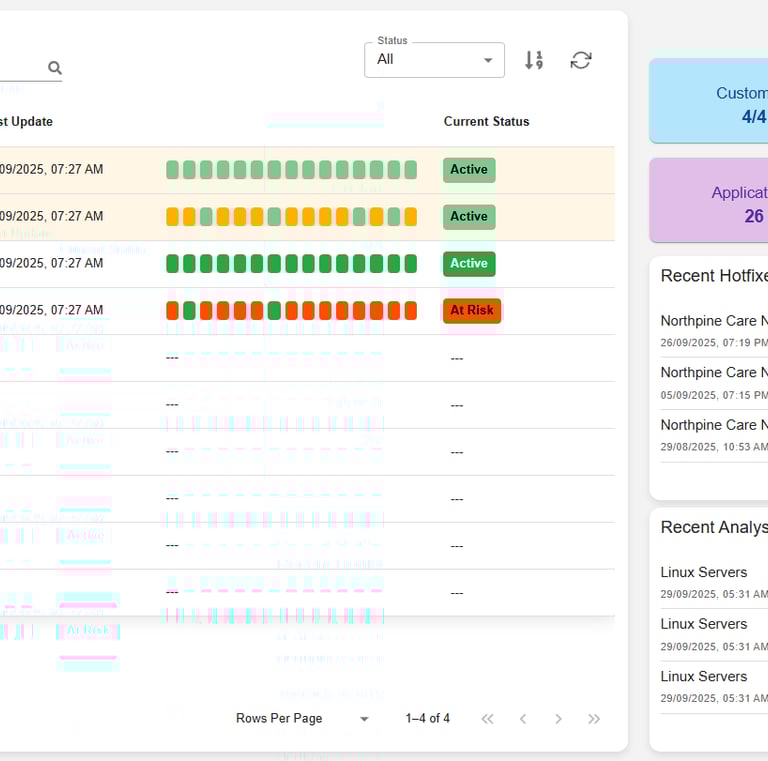The height and width of the screenshot is (761, 768).
Task: Click first history block in first row
Action: [172, 170]
